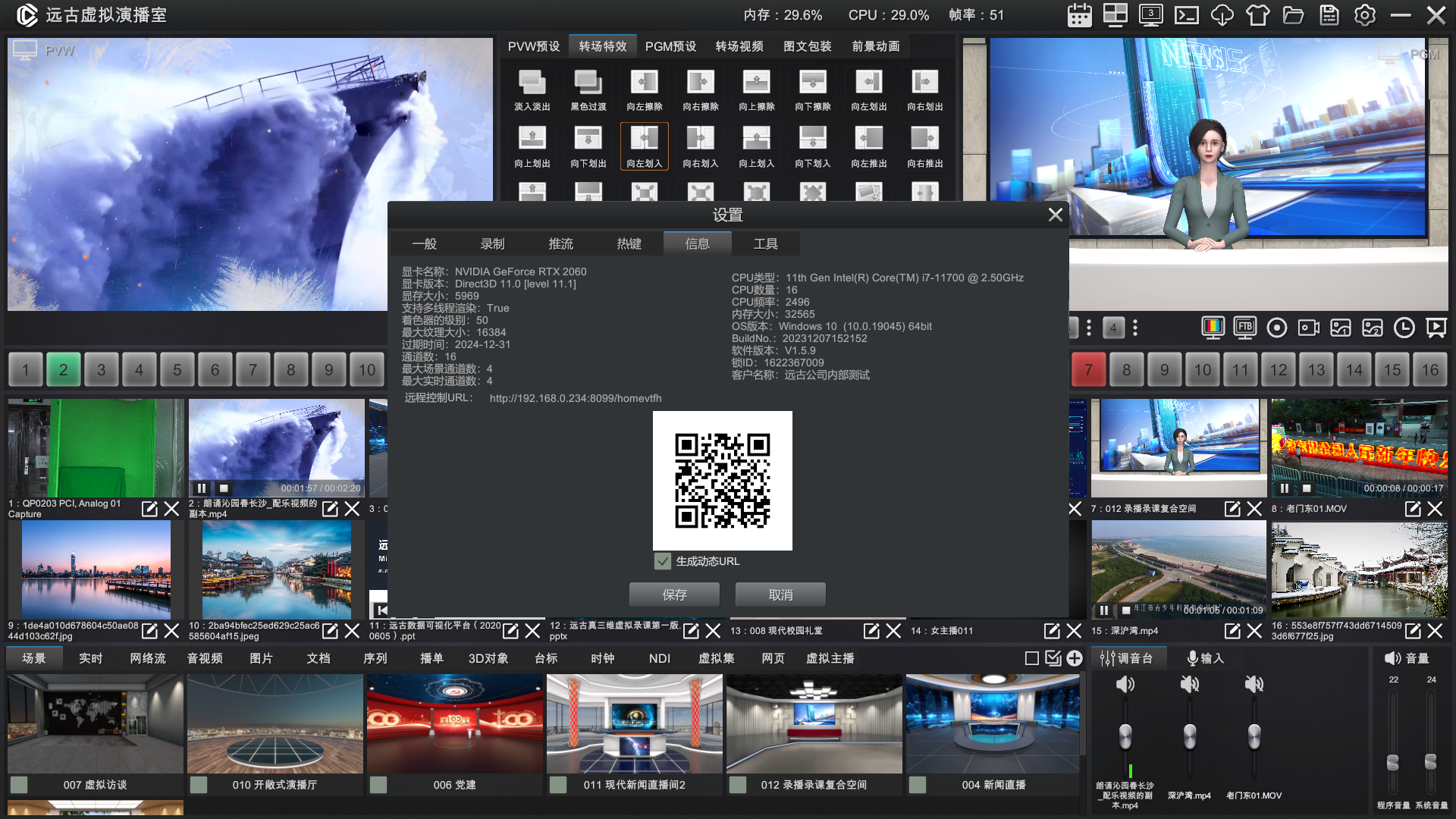Switch to the 热键 settings tab

coord(629,243)
